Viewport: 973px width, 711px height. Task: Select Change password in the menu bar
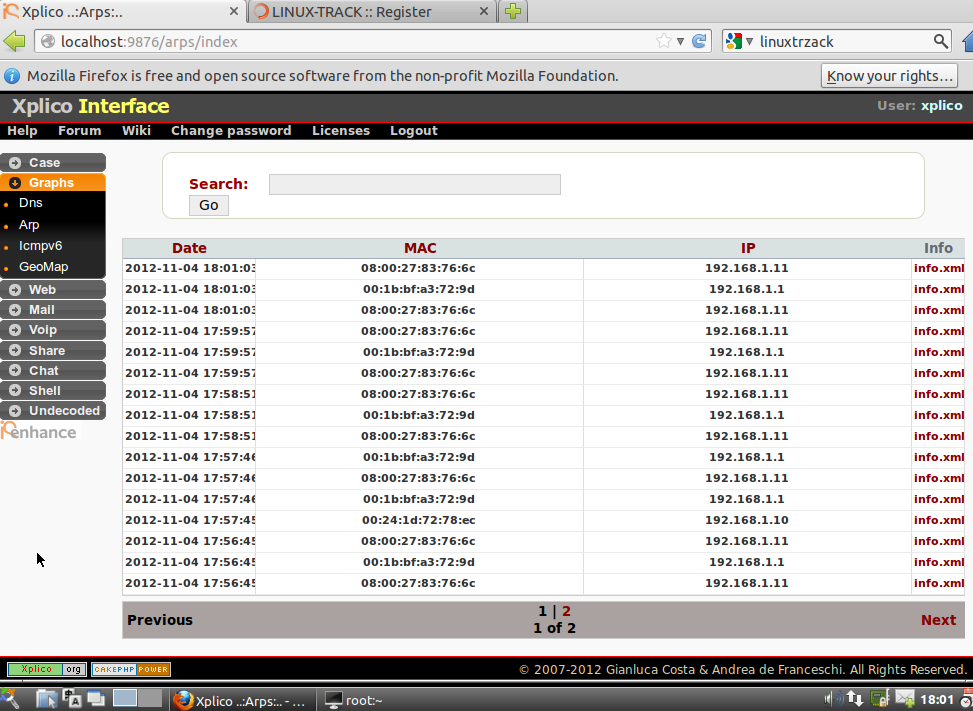point(231,131)
